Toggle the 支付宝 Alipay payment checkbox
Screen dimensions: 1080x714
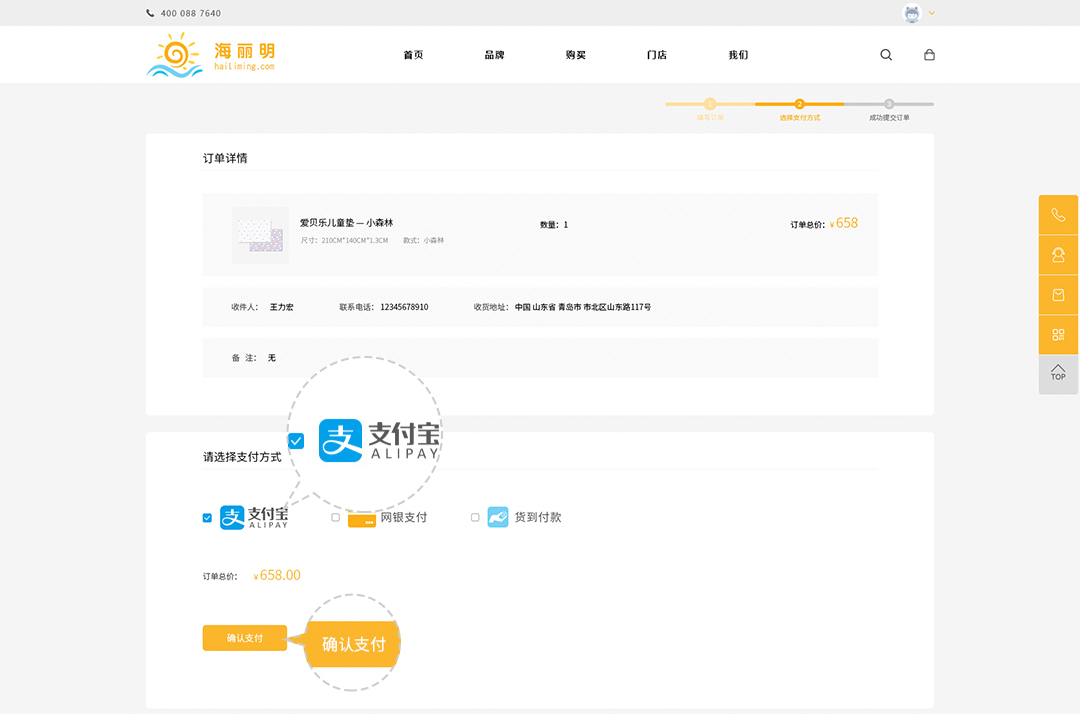tap(207, 518)
